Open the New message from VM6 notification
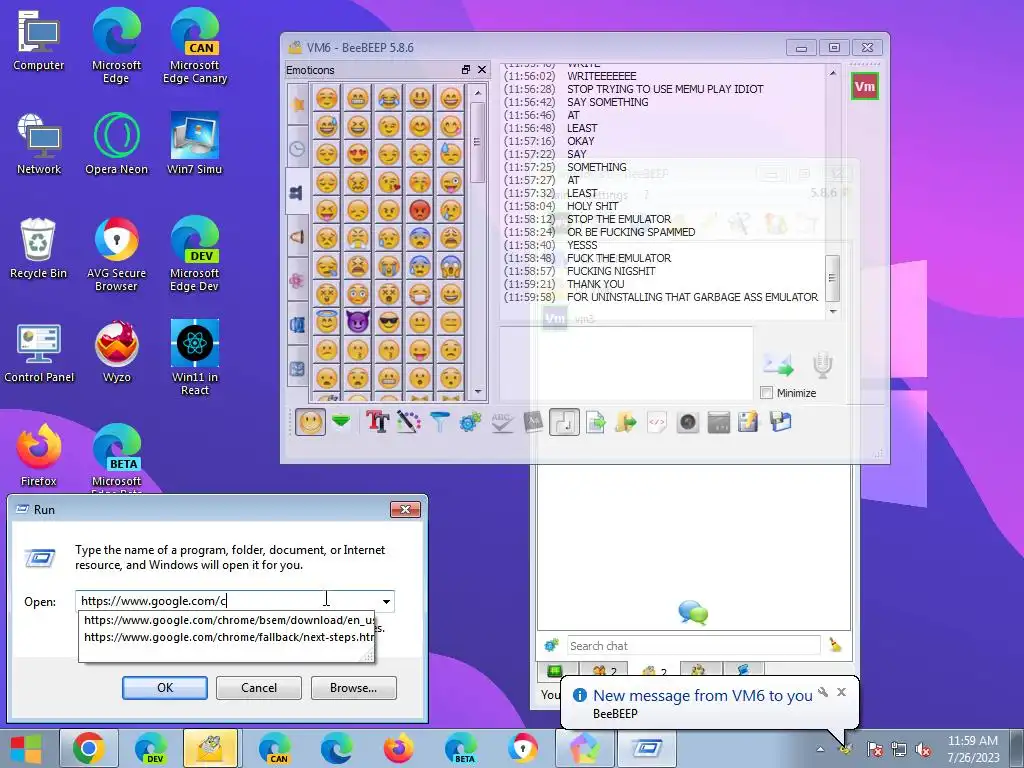This screenshot has width=1024, height=768. point(703,696)
